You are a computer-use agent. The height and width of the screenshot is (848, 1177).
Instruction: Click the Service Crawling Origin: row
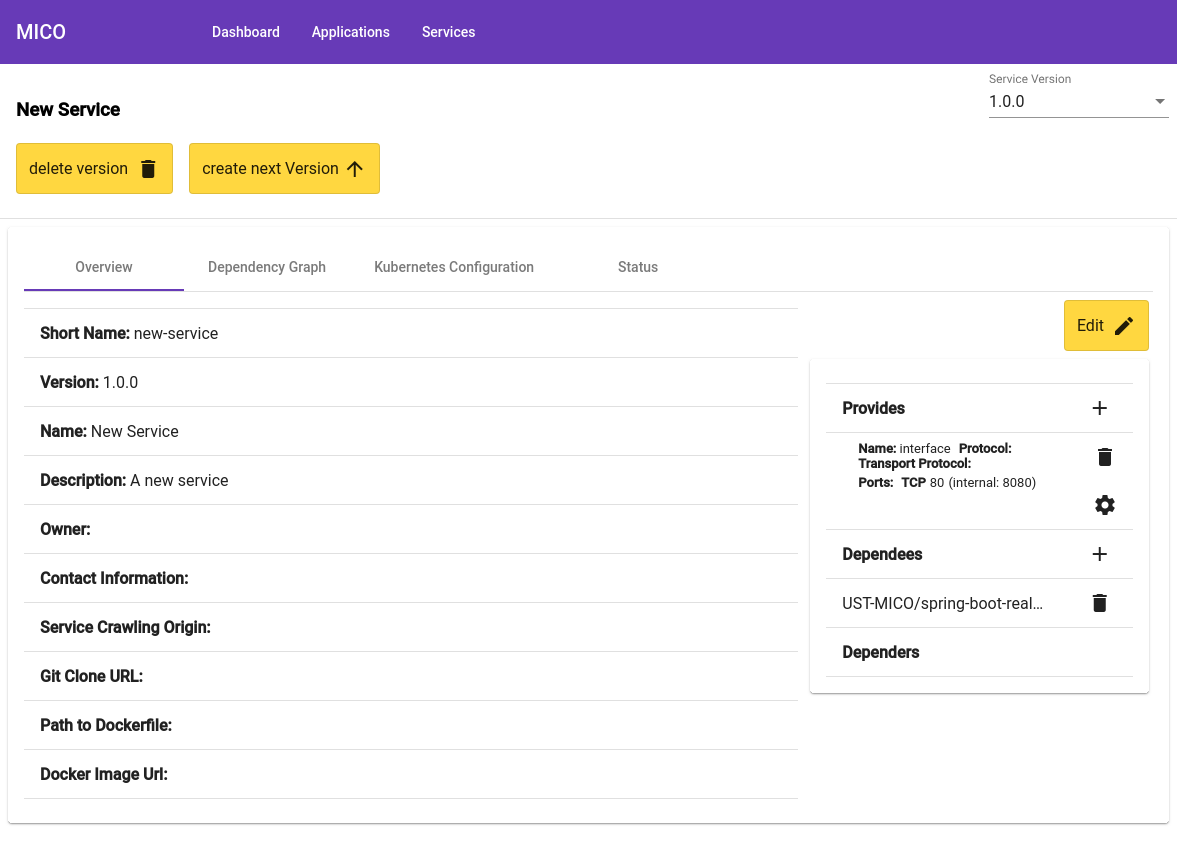point(411,627)
